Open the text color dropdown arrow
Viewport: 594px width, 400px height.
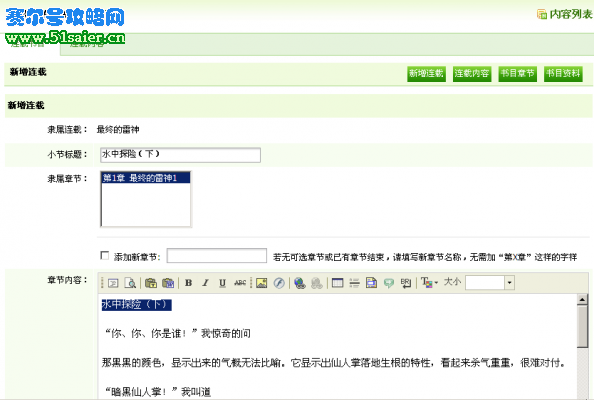pos(436,283)
